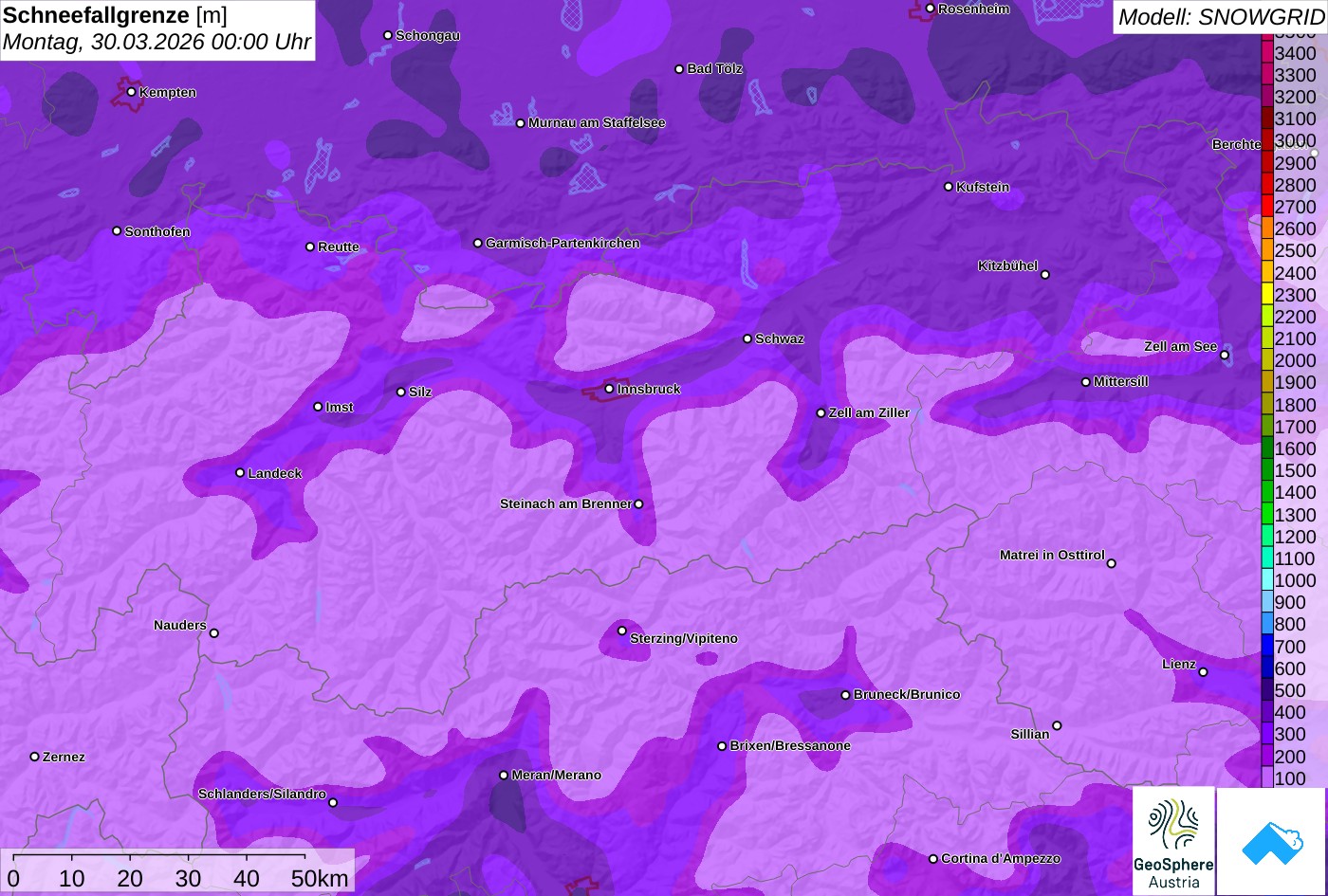This screenshot has height=896, width=1328.
Task: Select the Landeck marker dot
Action: [240, 472]
